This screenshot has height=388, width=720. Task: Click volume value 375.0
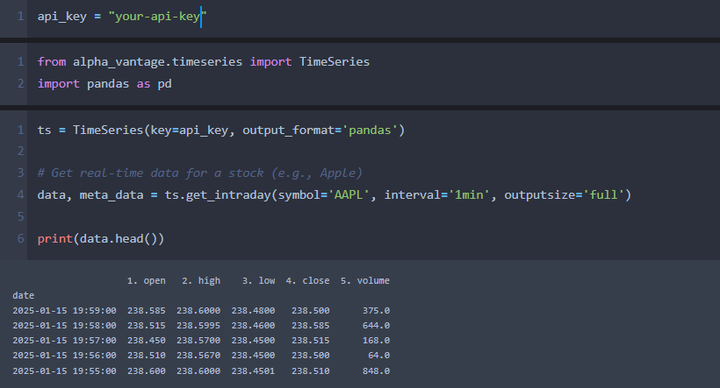[x=376, y=311]
